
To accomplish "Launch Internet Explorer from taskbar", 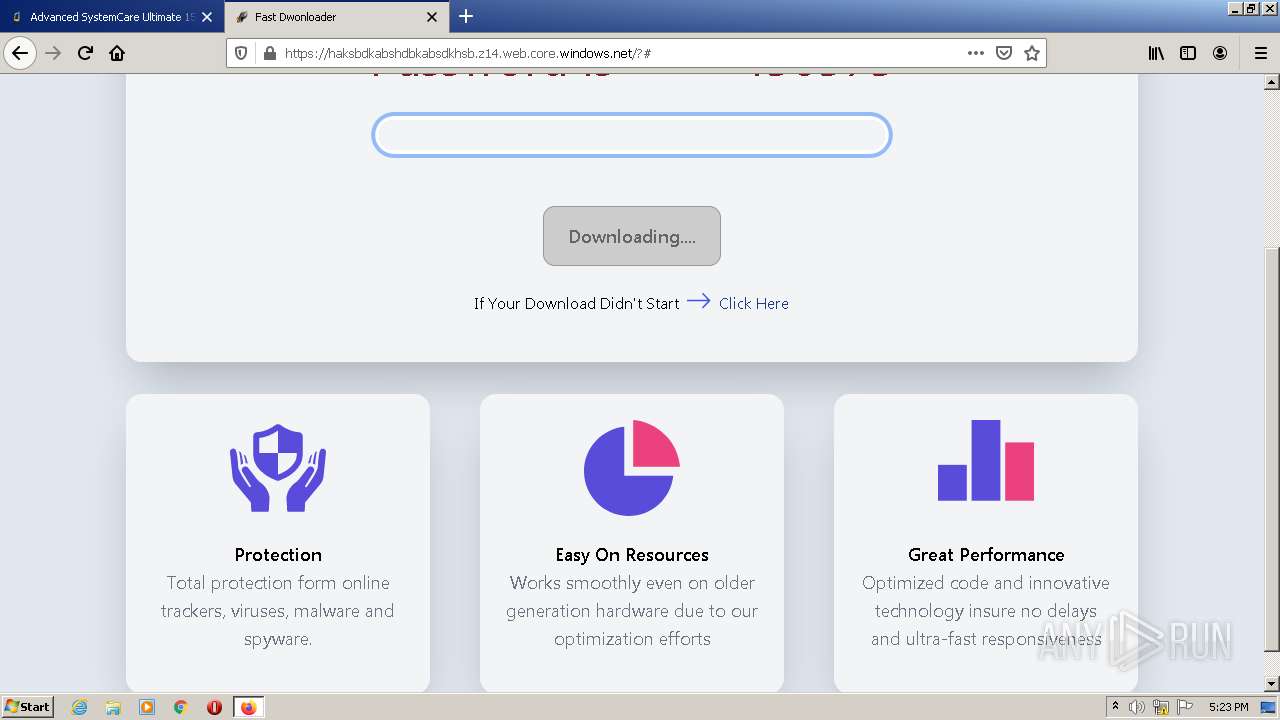I will (x=80, y=707).
